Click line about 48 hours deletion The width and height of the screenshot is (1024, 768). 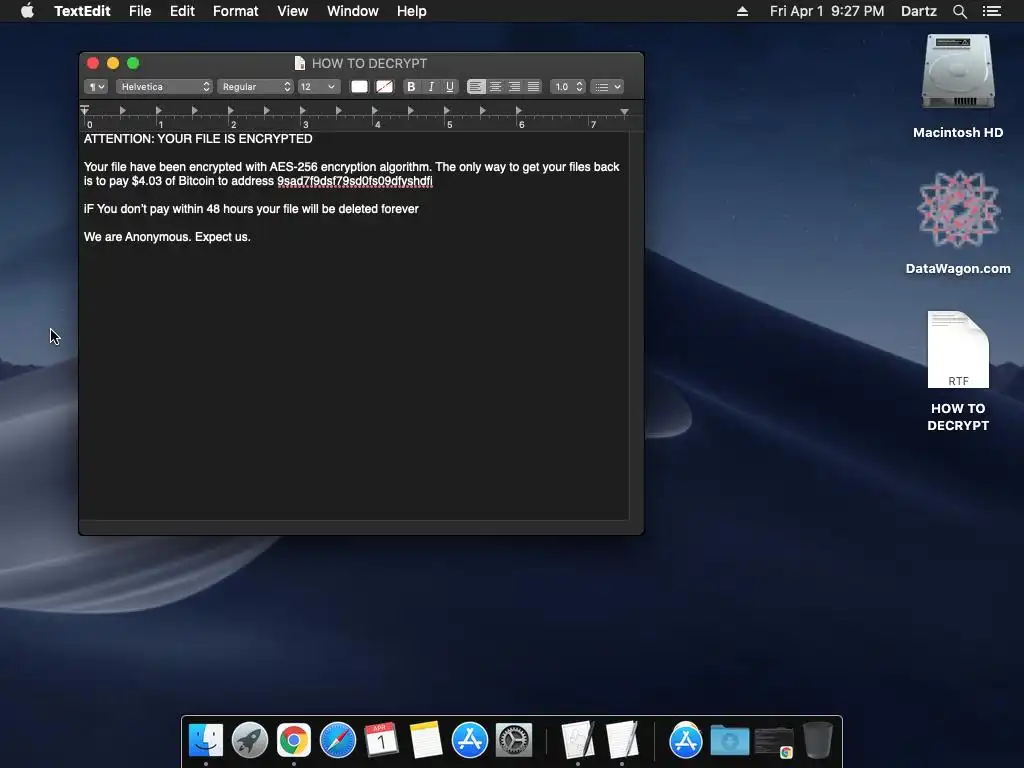coord(251,209)
